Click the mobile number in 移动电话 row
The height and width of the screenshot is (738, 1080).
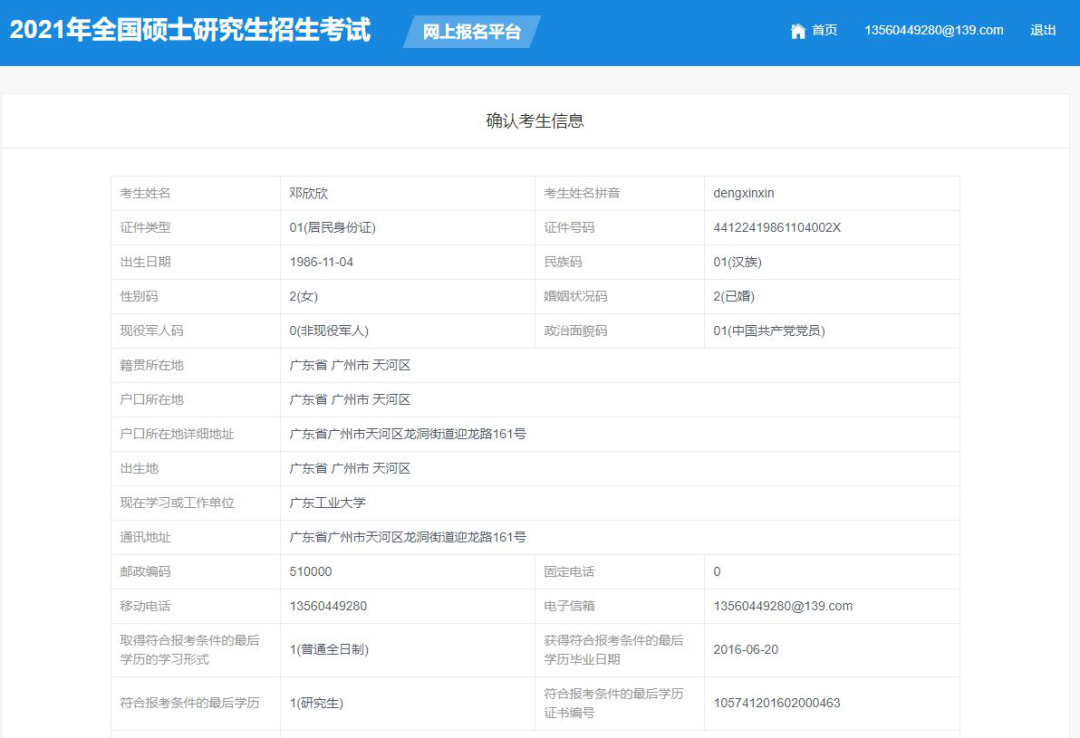click(x=328, y=606)
